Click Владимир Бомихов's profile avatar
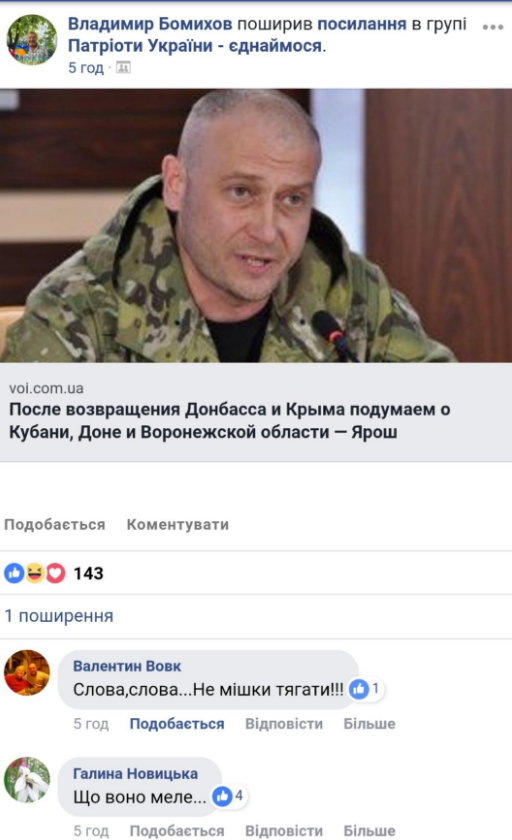 [32, 40]
